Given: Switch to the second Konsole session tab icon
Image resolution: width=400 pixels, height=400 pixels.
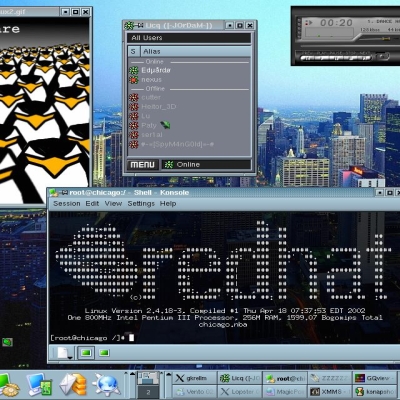Looking at the screenshot, I should pos(104,352).
